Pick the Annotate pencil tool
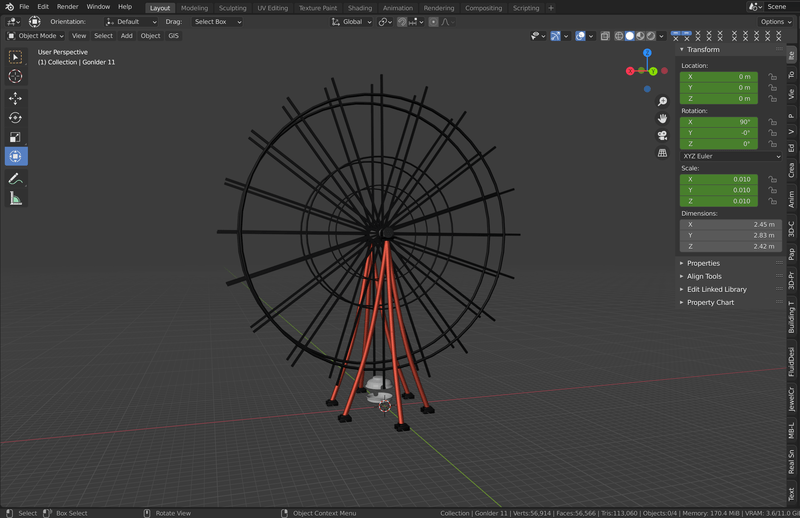The image size is (800, 518). (x=15, y=178)
